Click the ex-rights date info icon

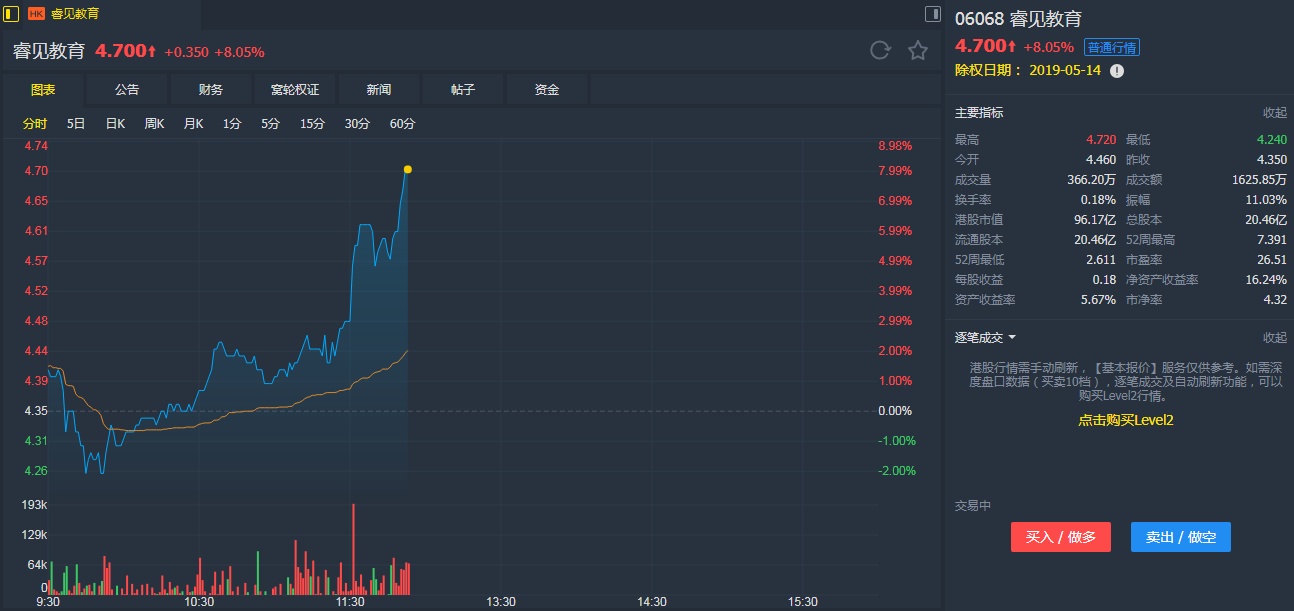tap(1117, 71)
